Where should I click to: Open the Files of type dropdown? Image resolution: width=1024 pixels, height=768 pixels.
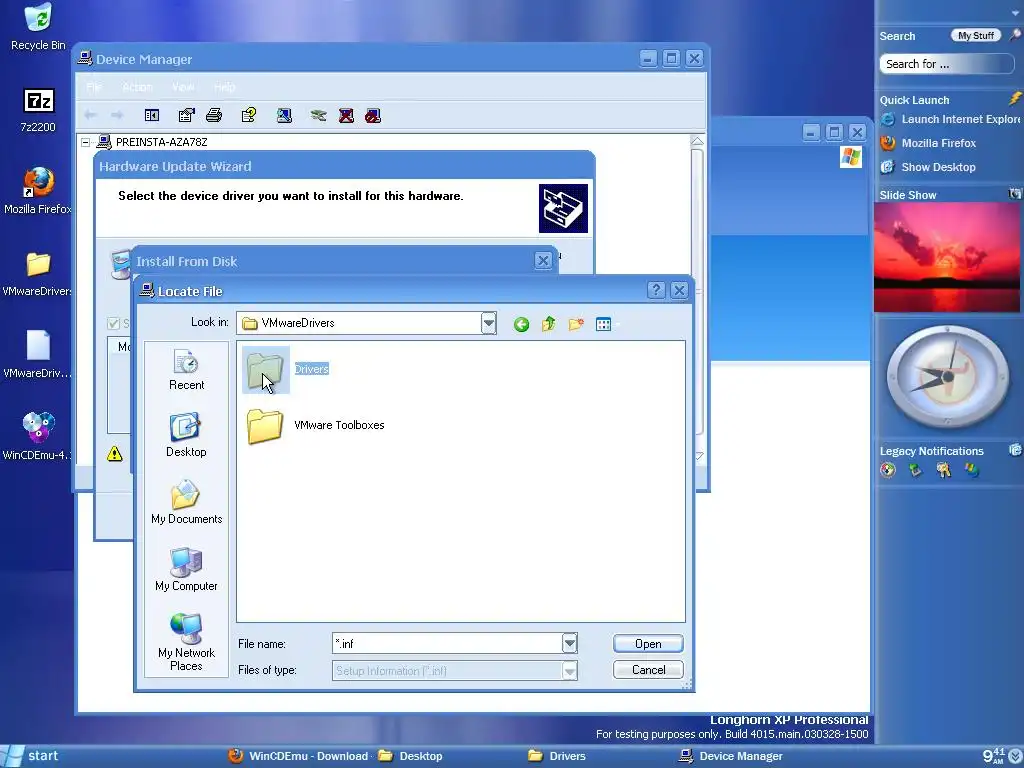569,670
